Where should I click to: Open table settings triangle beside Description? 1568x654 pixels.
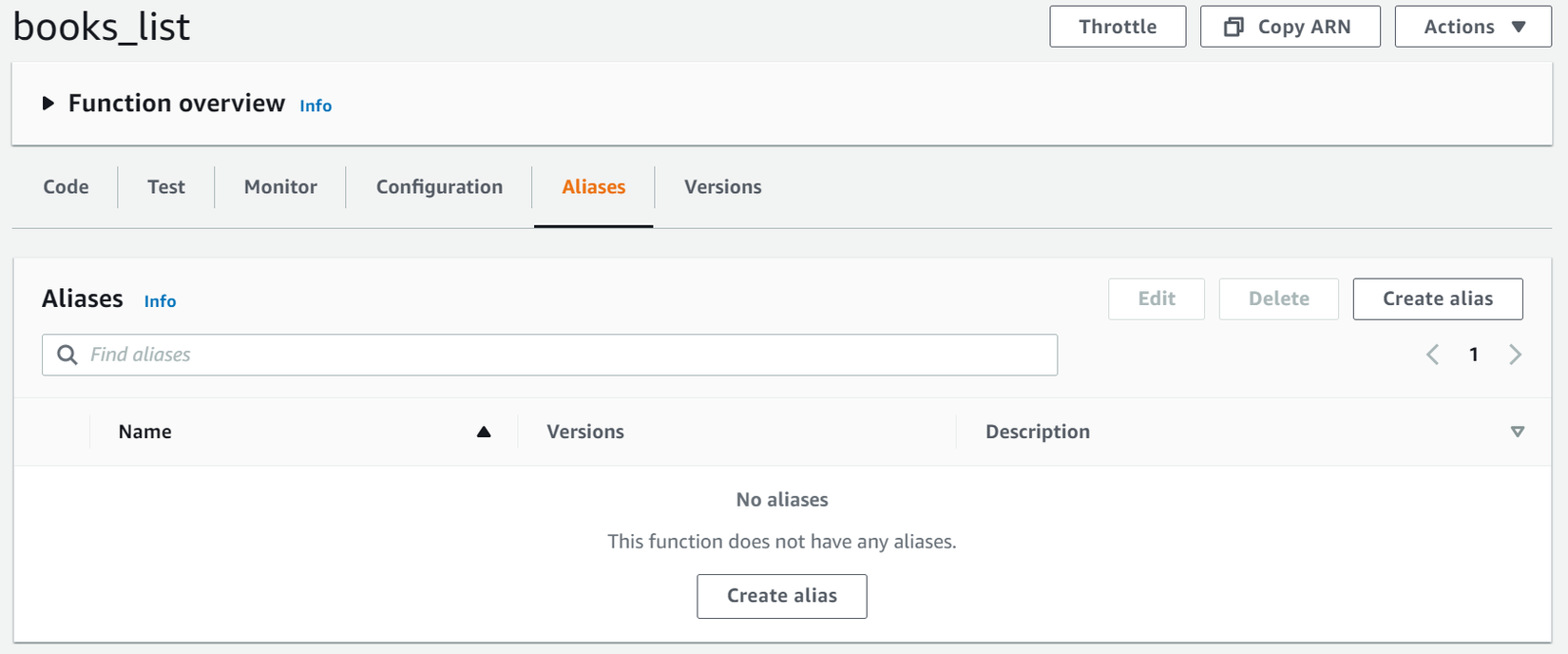pyautogui.click(x=1518, y=432)
